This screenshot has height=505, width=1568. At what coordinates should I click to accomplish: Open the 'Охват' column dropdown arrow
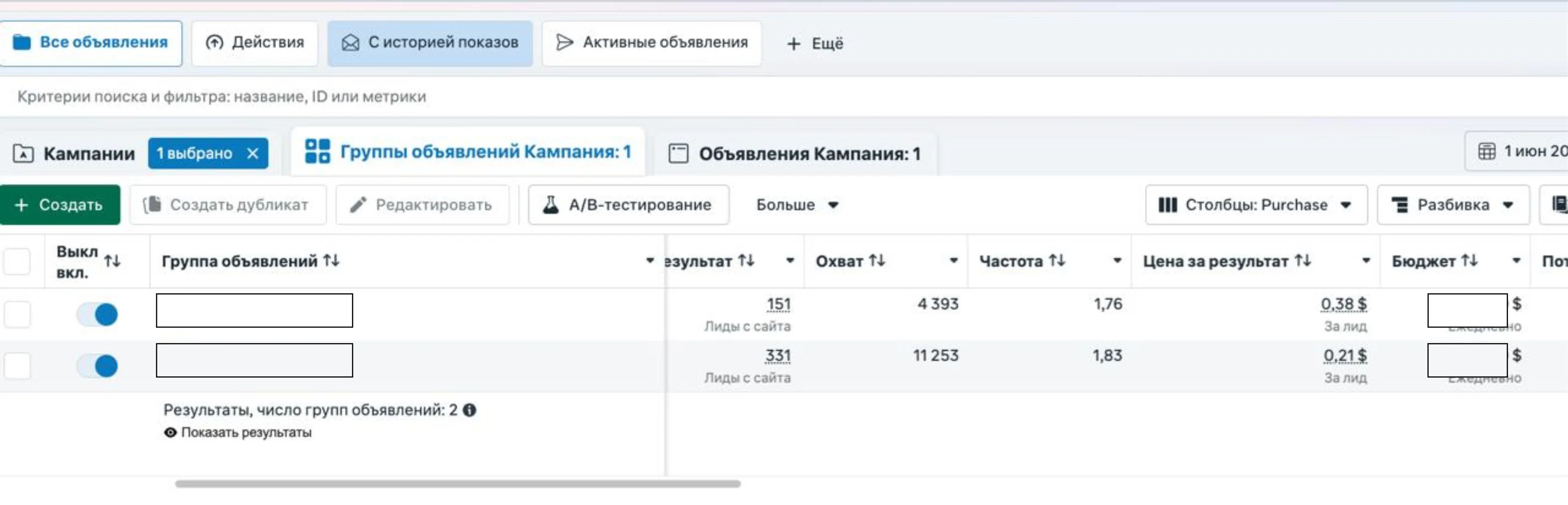pyautogui.click(x=953, y=261)
